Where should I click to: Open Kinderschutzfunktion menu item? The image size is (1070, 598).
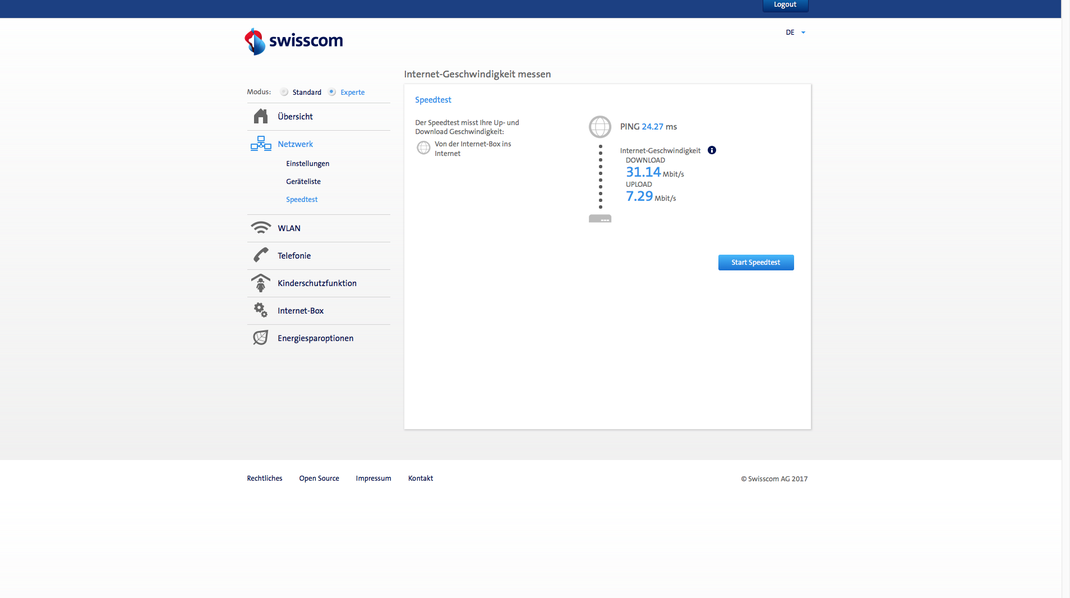point(319,283)
